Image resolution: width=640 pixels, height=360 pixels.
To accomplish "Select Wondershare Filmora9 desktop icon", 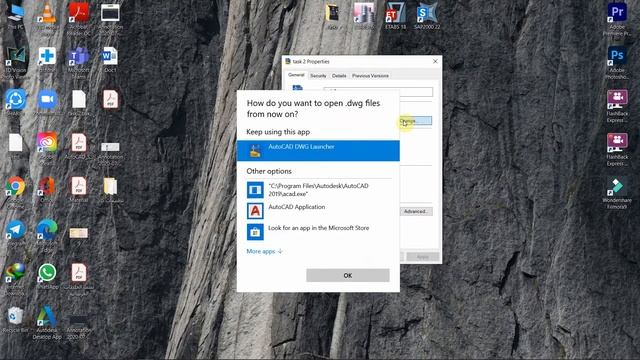I will click(x=617, y=193).
